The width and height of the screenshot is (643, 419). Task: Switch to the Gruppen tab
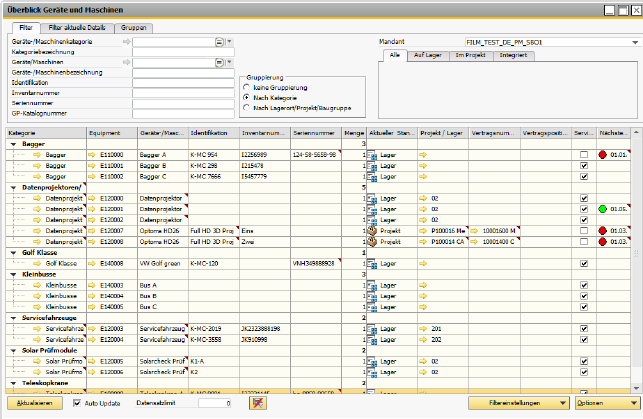click(x=134, y=27)
